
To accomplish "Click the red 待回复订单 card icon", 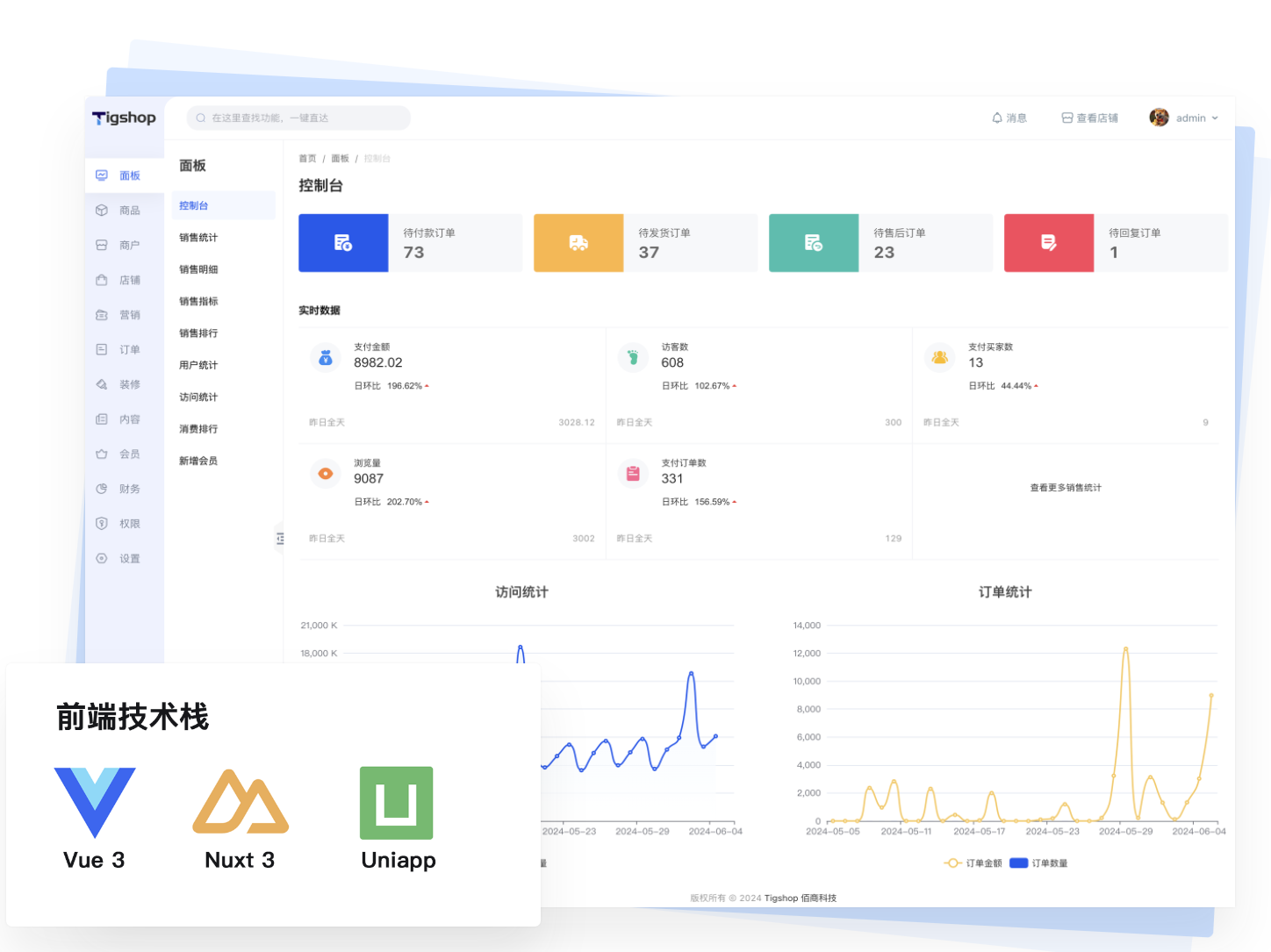I will coord(1049,243).
